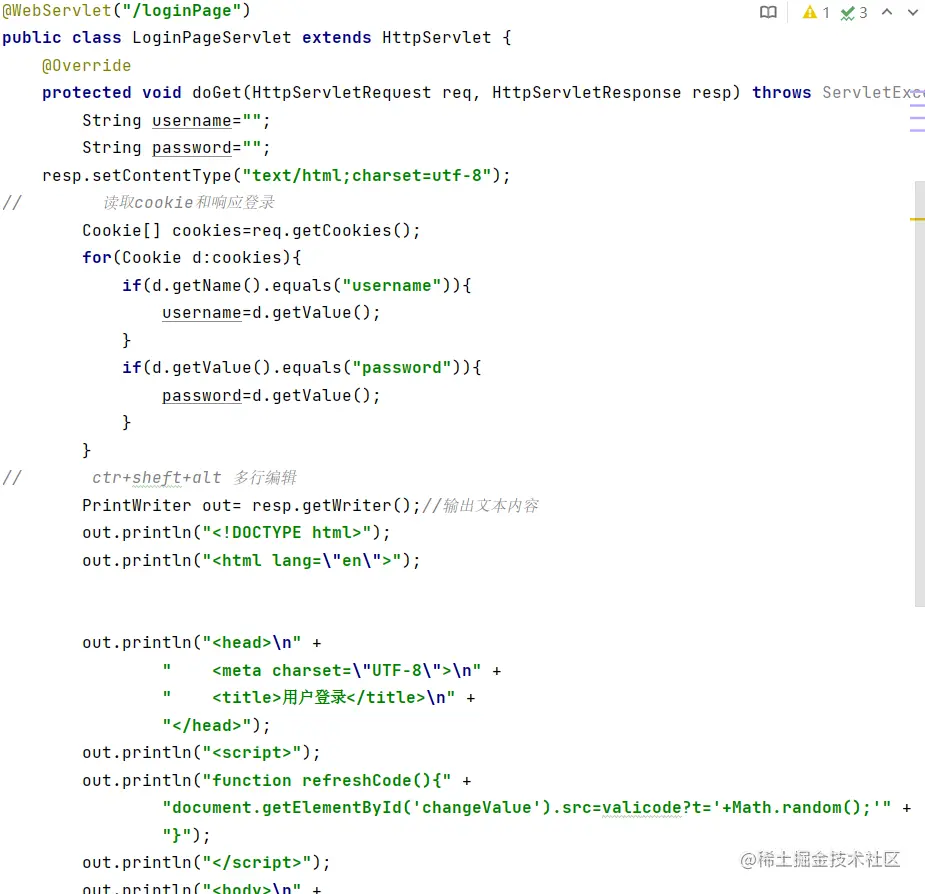Click the "<script>" println line
Viewport: 925px width, 894px height.
(201, 753)
